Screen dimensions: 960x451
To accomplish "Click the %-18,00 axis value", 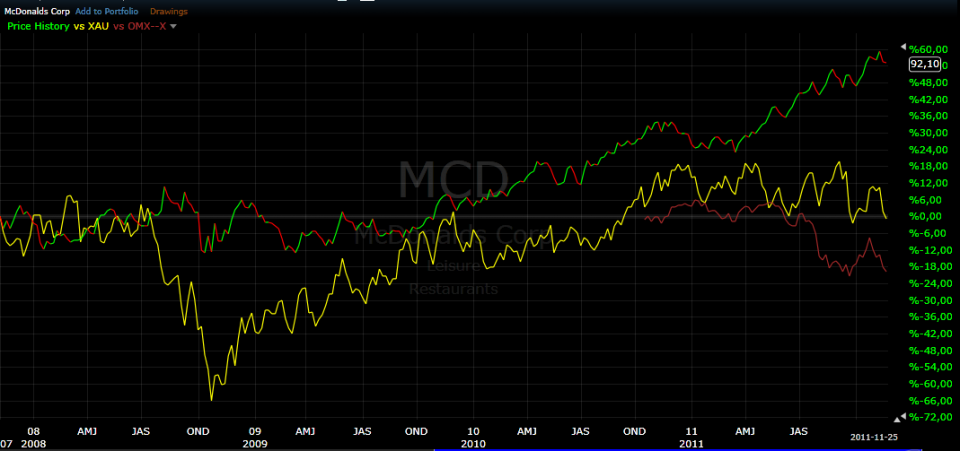I will coord(932,266).
